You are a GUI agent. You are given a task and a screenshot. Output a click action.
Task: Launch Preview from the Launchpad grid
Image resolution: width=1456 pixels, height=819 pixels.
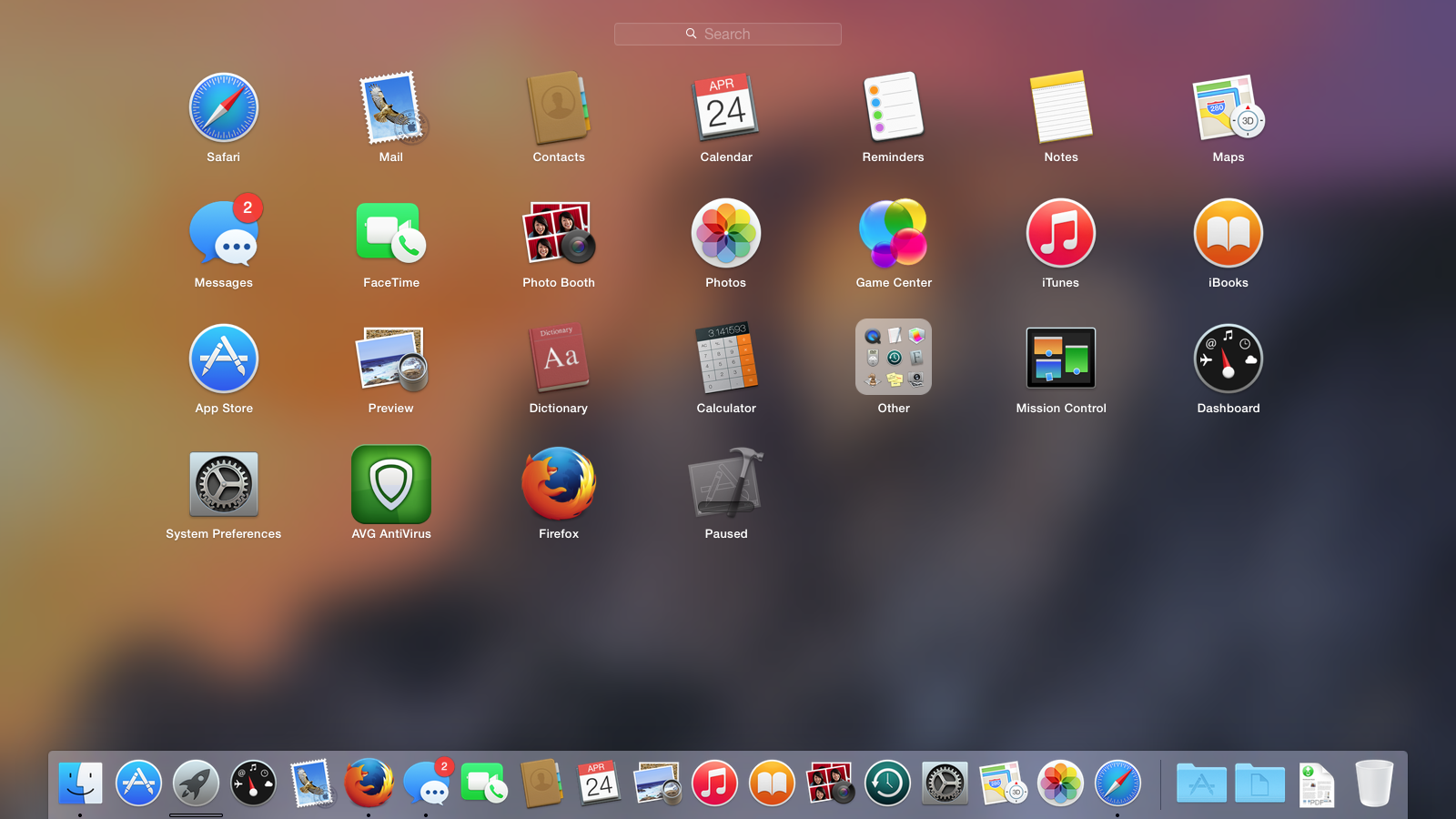coord(391,359)
